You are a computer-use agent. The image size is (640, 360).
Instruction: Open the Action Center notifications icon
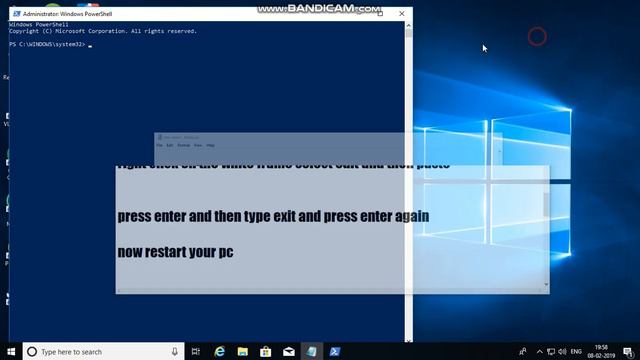(629, 351)
